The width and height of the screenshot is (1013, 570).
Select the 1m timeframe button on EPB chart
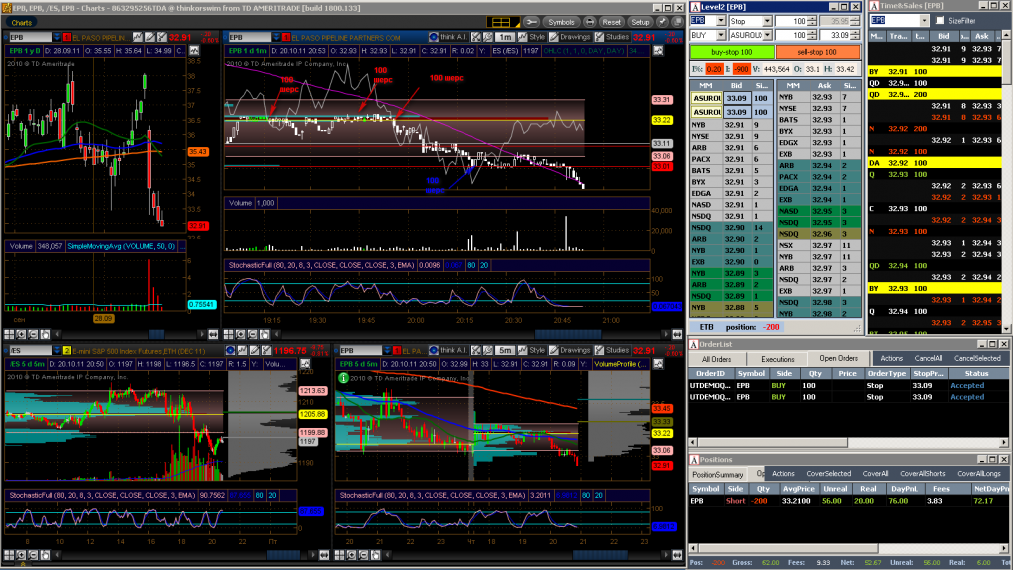pyautogui.click(x=505, y=37)
